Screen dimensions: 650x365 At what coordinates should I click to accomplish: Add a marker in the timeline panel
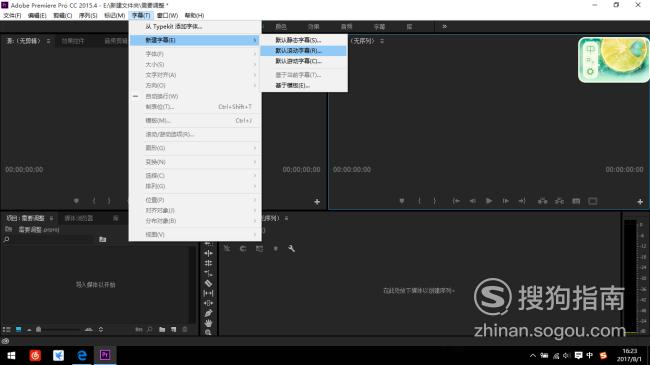[275, 248]
